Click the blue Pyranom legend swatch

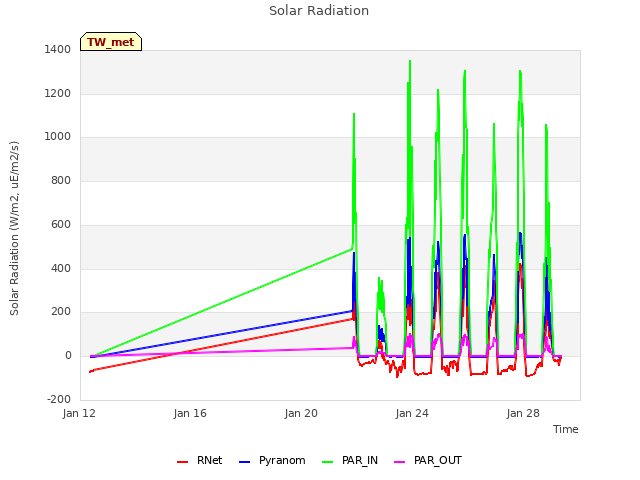pos(244,462)
